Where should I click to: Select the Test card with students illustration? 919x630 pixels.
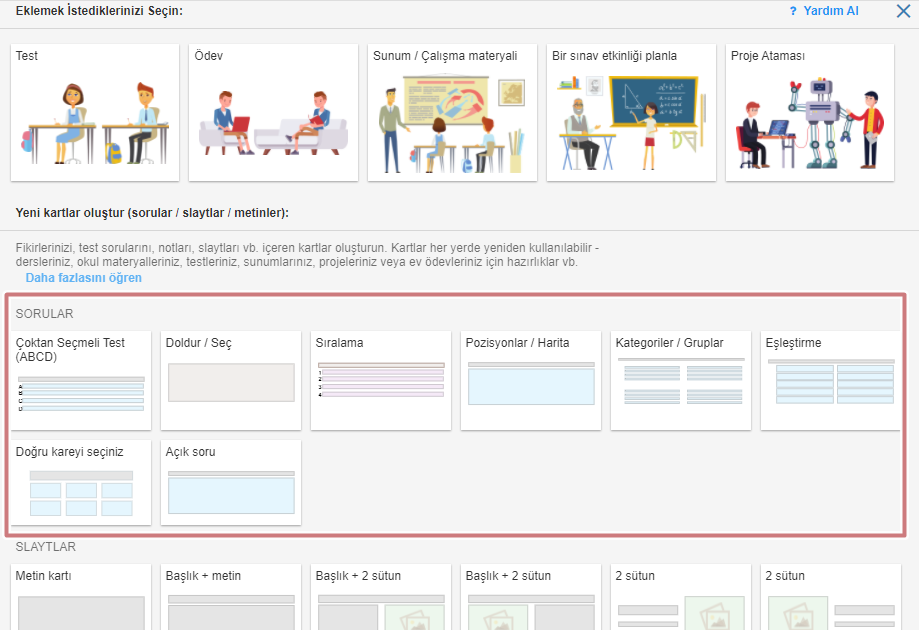click(x=95, y=113)
